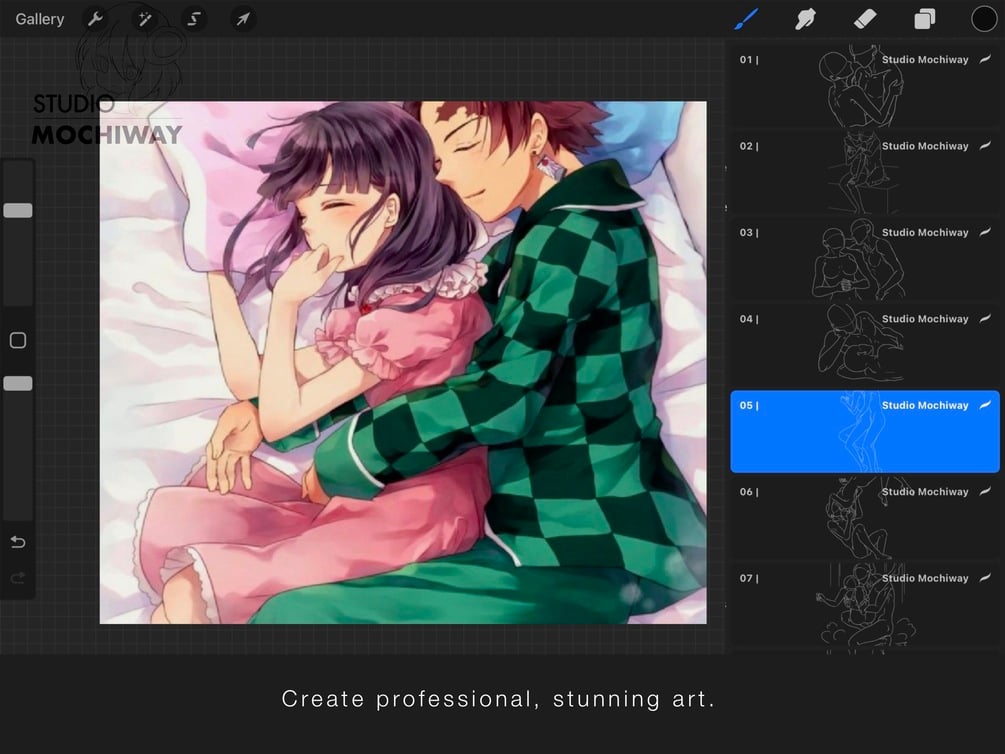This screenshot has height=754, width=1005.
Task: Click the stroke icon on brush 05
Action: [x=985, y=405]
